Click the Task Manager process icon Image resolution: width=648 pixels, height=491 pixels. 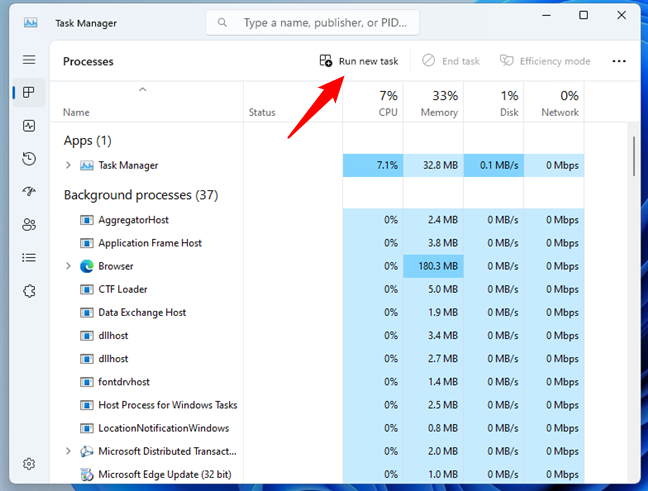(x=86, y=165)
